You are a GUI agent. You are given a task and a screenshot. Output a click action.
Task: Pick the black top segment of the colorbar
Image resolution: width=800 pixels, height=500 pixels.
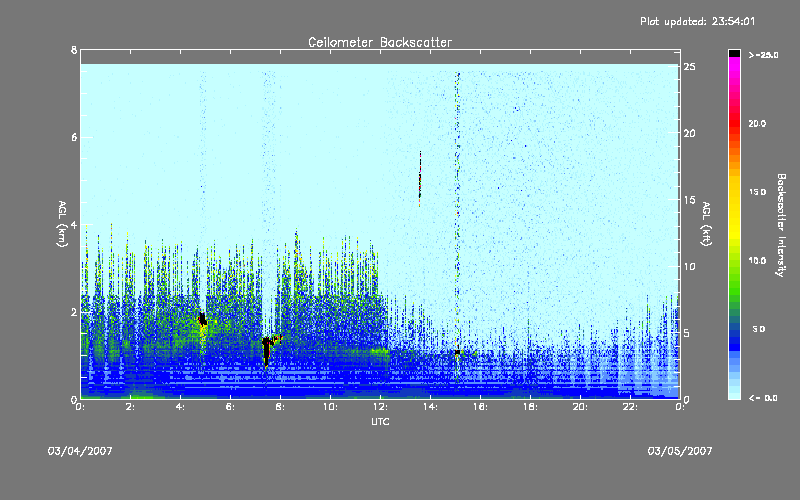coord(734,53)
